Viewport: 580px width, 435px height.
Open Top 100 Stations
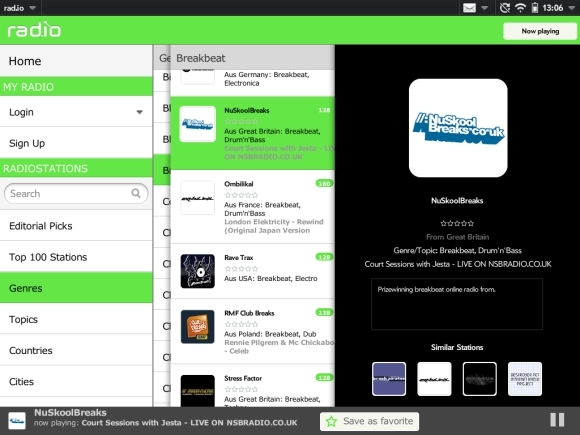pyautogui.click(x=76, y=257)
